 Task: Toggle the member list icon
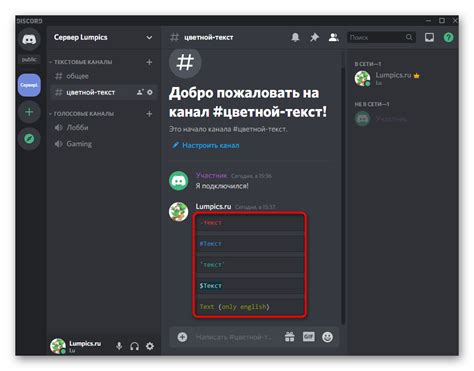[334, 37]
